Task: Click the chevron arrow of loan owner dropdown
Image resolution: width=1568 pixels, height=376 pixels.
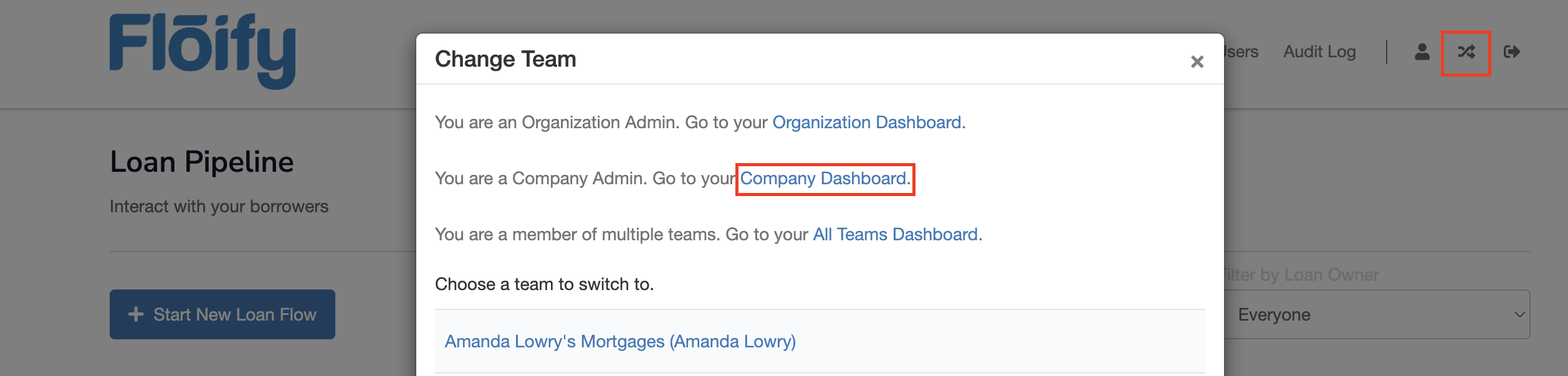Action: click(x=1519, y=315)
